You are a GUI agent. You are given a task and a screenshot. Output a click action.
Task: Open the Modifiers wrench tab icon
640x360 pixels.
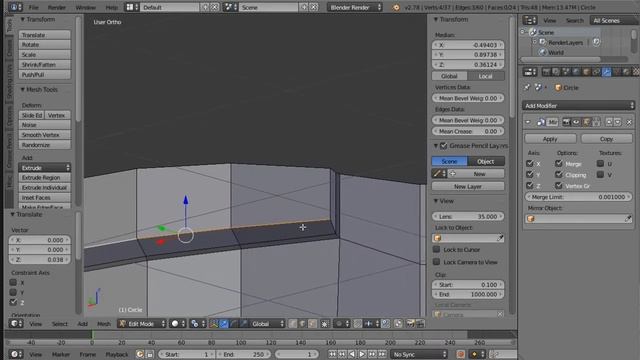(x=607, y=72)
